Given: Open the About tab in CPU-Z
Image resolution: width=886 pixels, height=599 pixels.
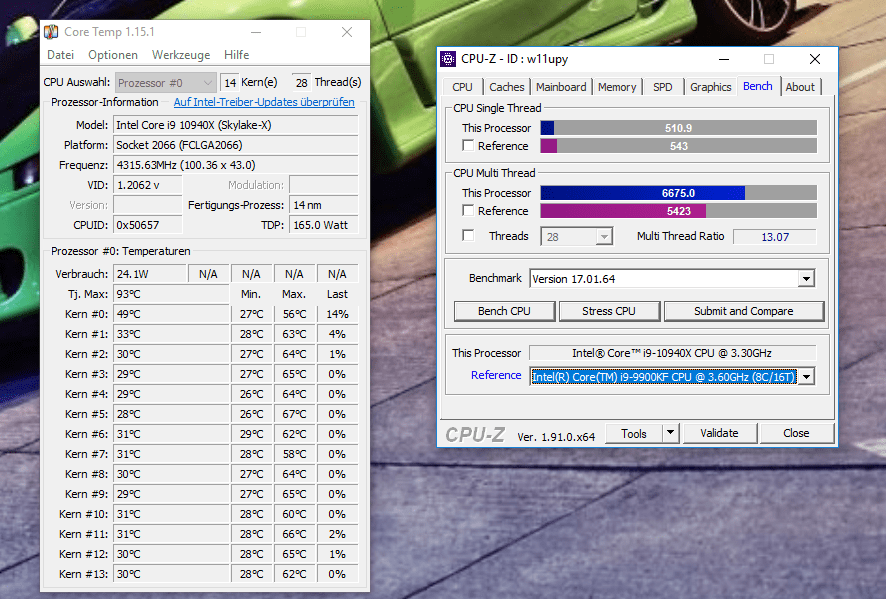Looking at the screenshot, I should [x=800, y=87].
